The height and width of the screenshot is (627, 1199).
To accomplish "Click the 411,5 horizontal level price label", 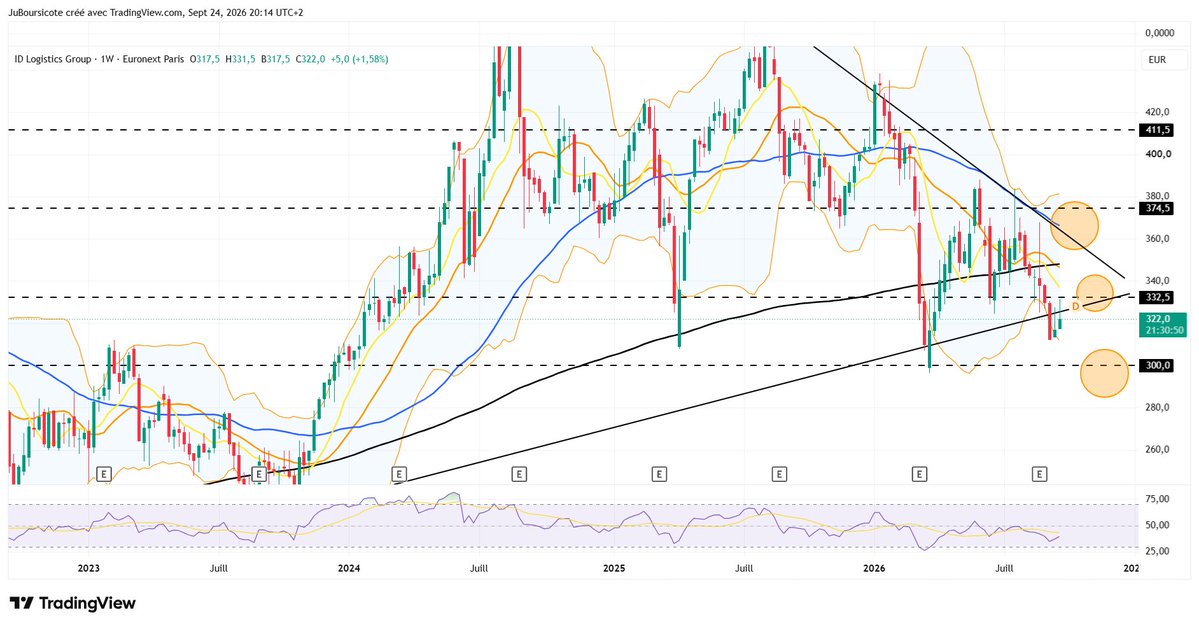I will tap(1158, 130).
